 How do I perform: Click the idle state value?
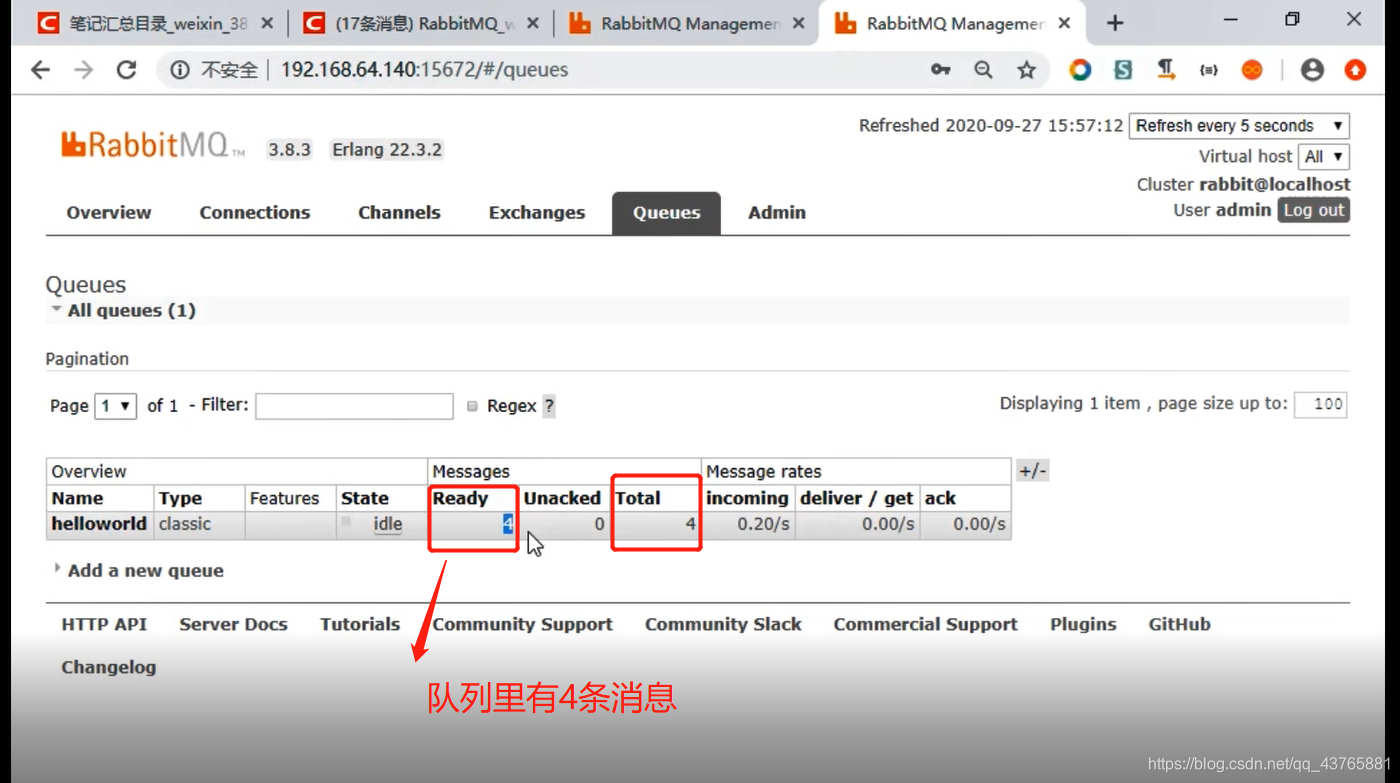[x=388, y=524]
